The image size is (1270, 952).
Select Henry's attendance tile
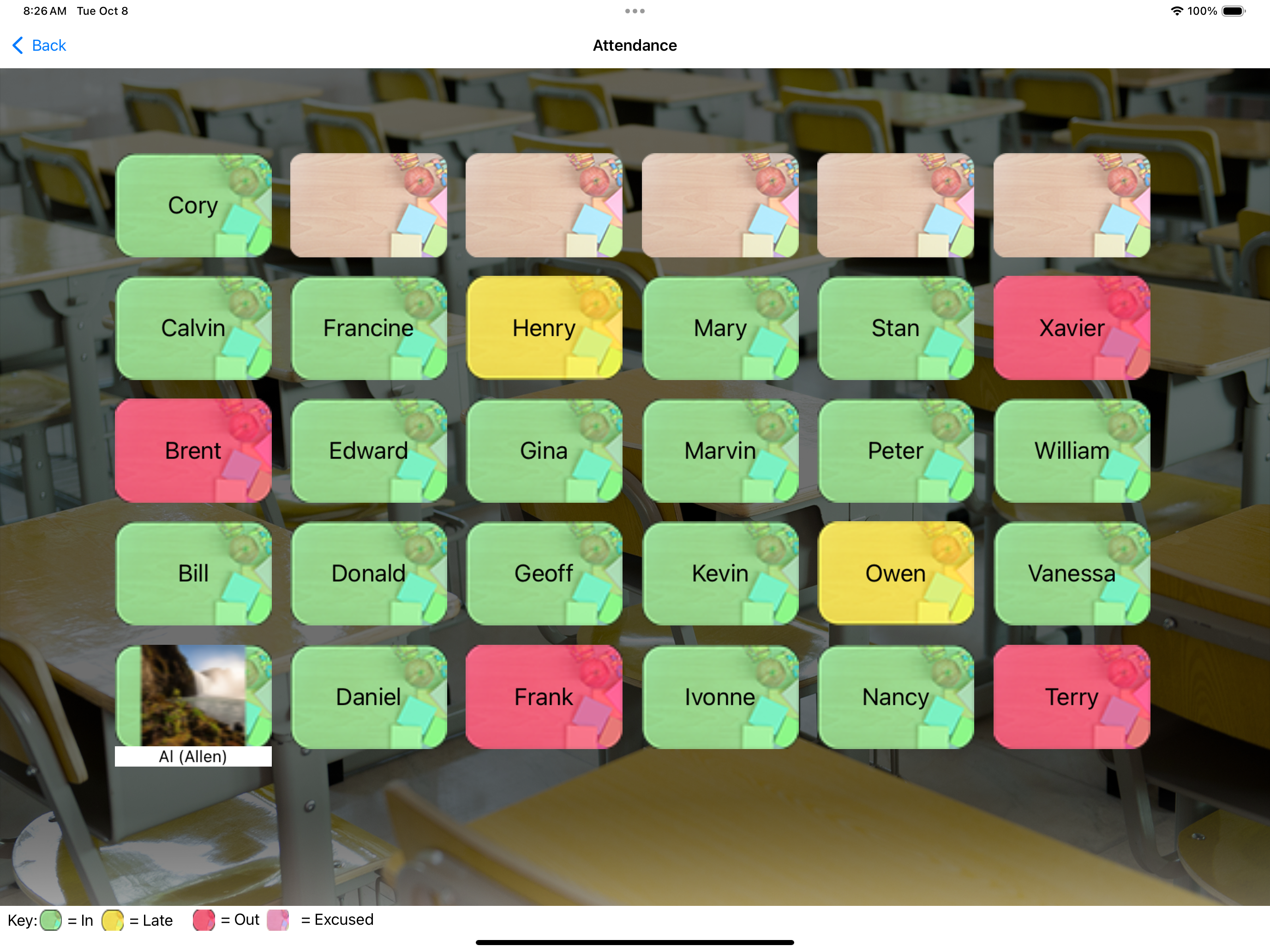click(x=544, y=327)
